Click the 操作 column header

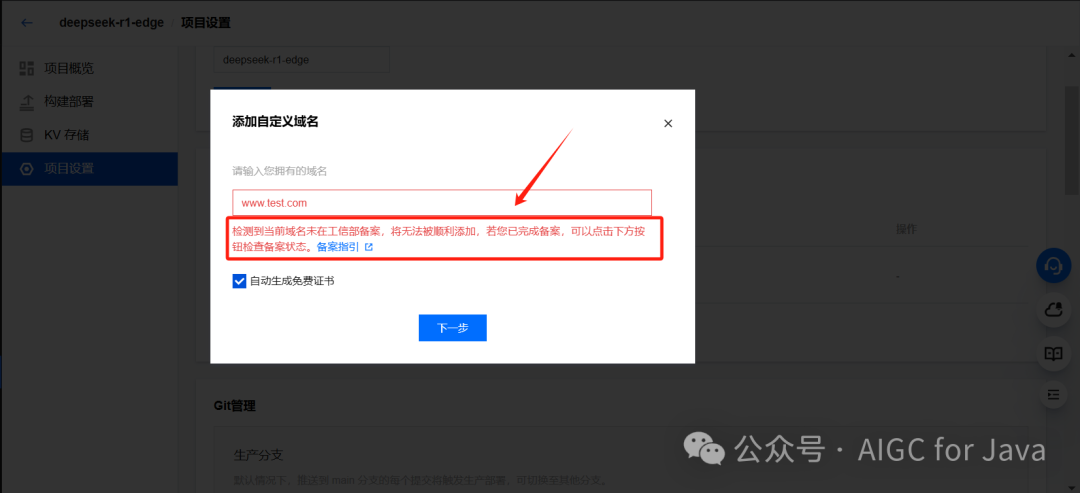906,229
